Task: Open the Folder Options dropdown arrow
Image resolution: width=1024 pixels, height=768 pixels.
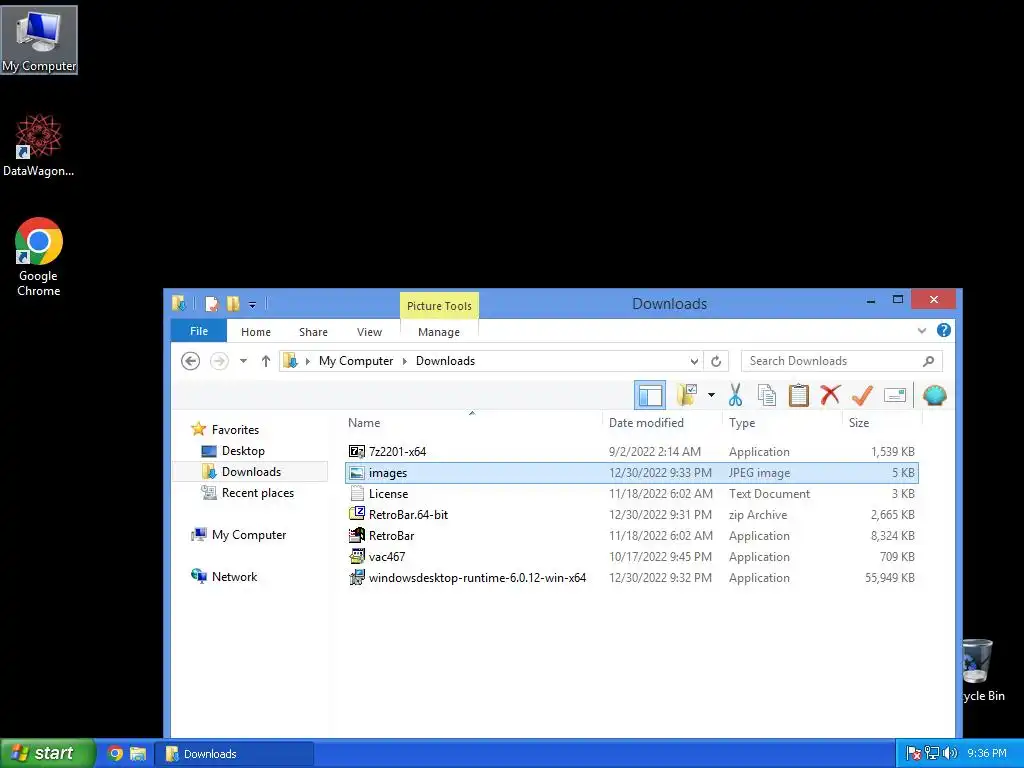Action: pos(711,395)
